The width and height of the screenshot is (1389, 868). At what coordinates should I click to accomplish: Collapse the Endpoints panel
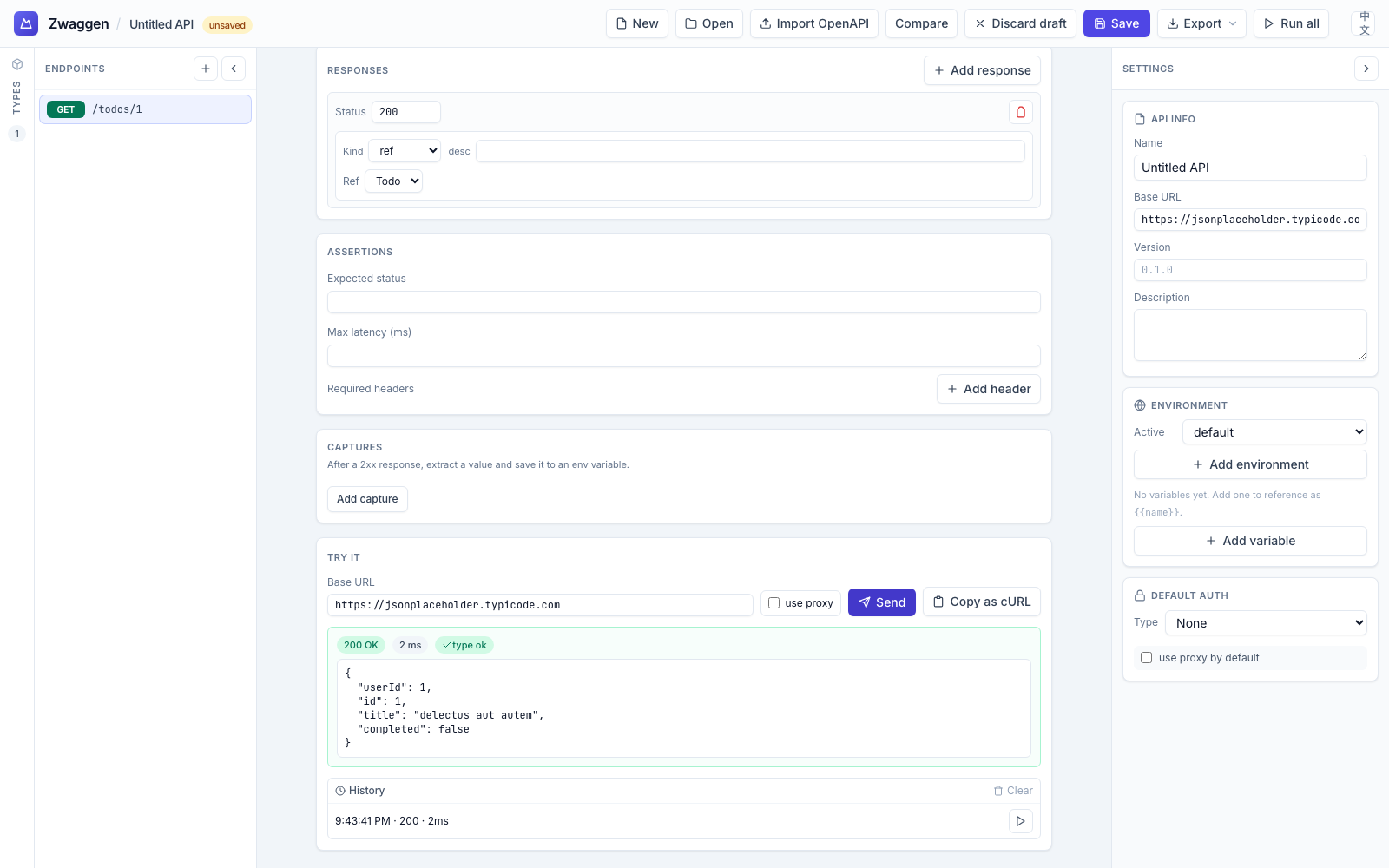point(234,69)
